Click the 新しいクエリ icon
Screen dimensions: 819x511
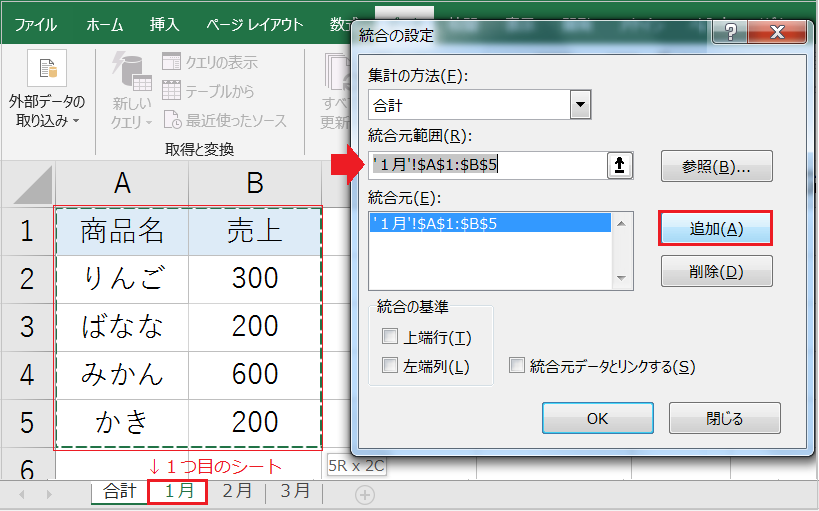point(132,71)
